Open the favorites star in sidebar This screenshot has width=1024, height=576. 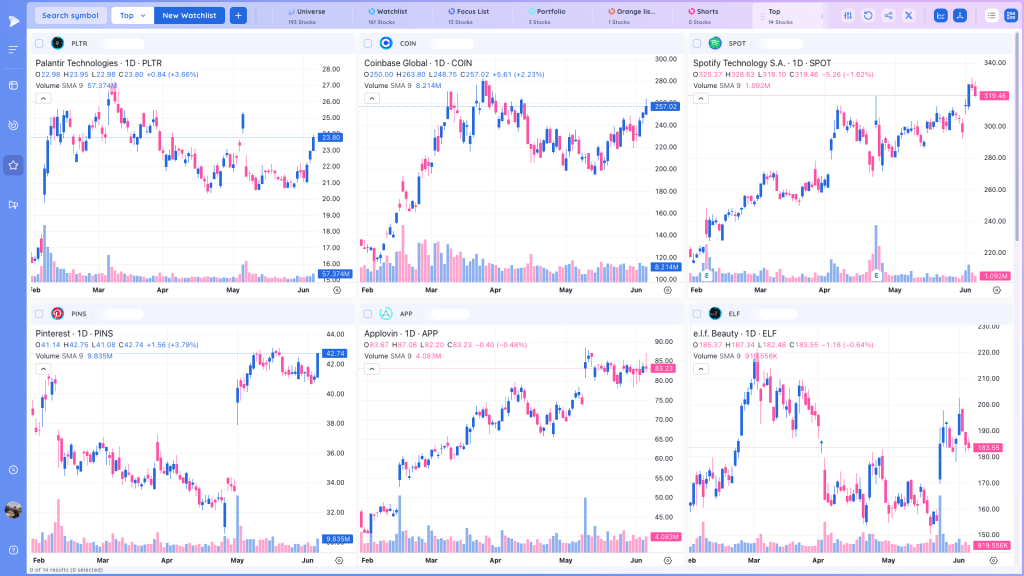pos(13,165)
